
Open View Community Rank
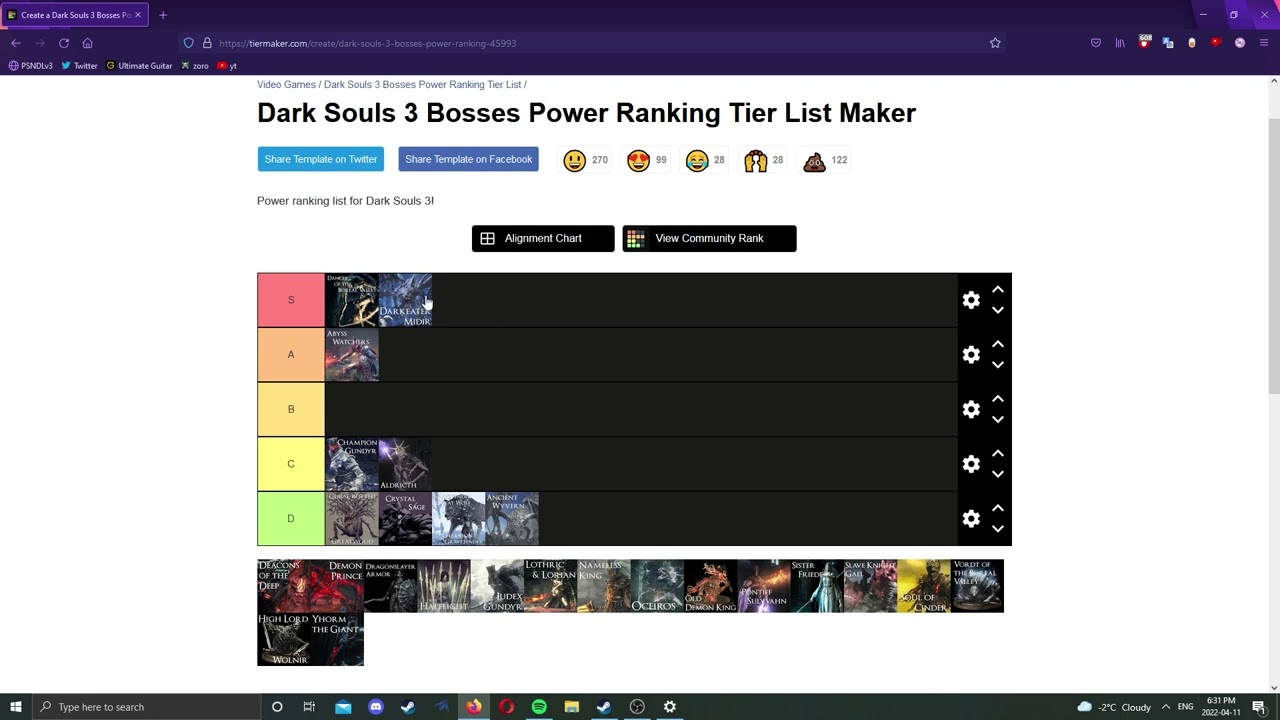[x=709, y=238]
